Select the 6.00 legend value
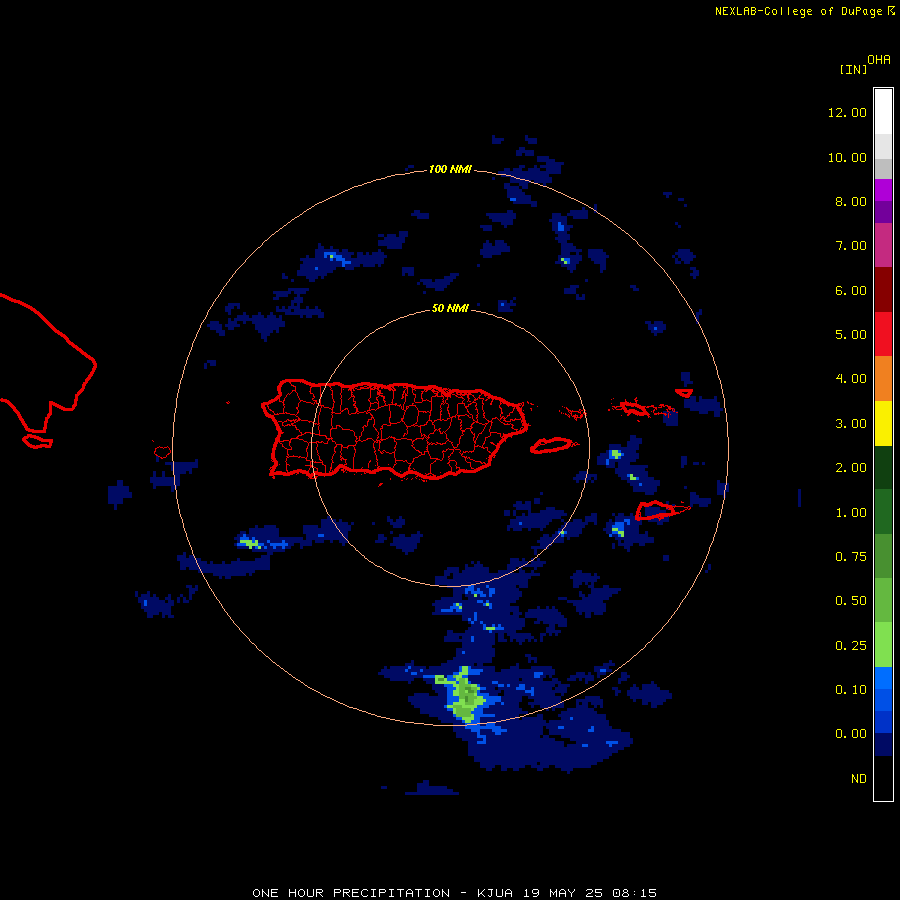 click(851, 290)
